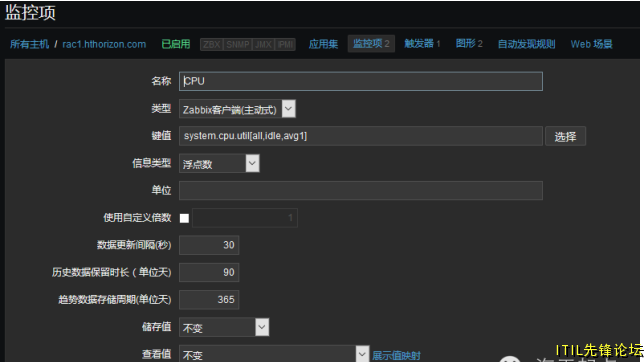Open the 查看值 dropdown showing 不变

274,354
